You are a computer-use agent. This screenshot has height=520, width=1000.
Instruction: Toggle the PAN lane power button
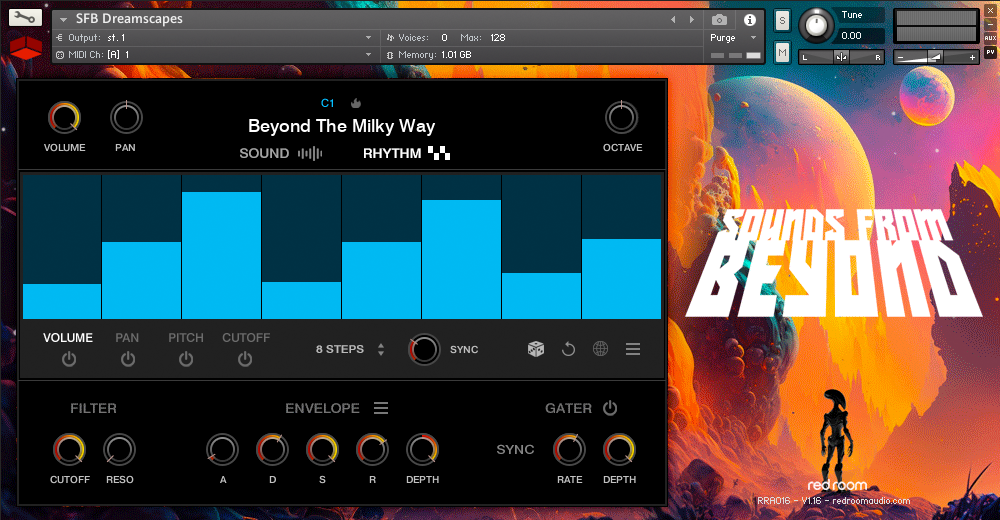128,359
